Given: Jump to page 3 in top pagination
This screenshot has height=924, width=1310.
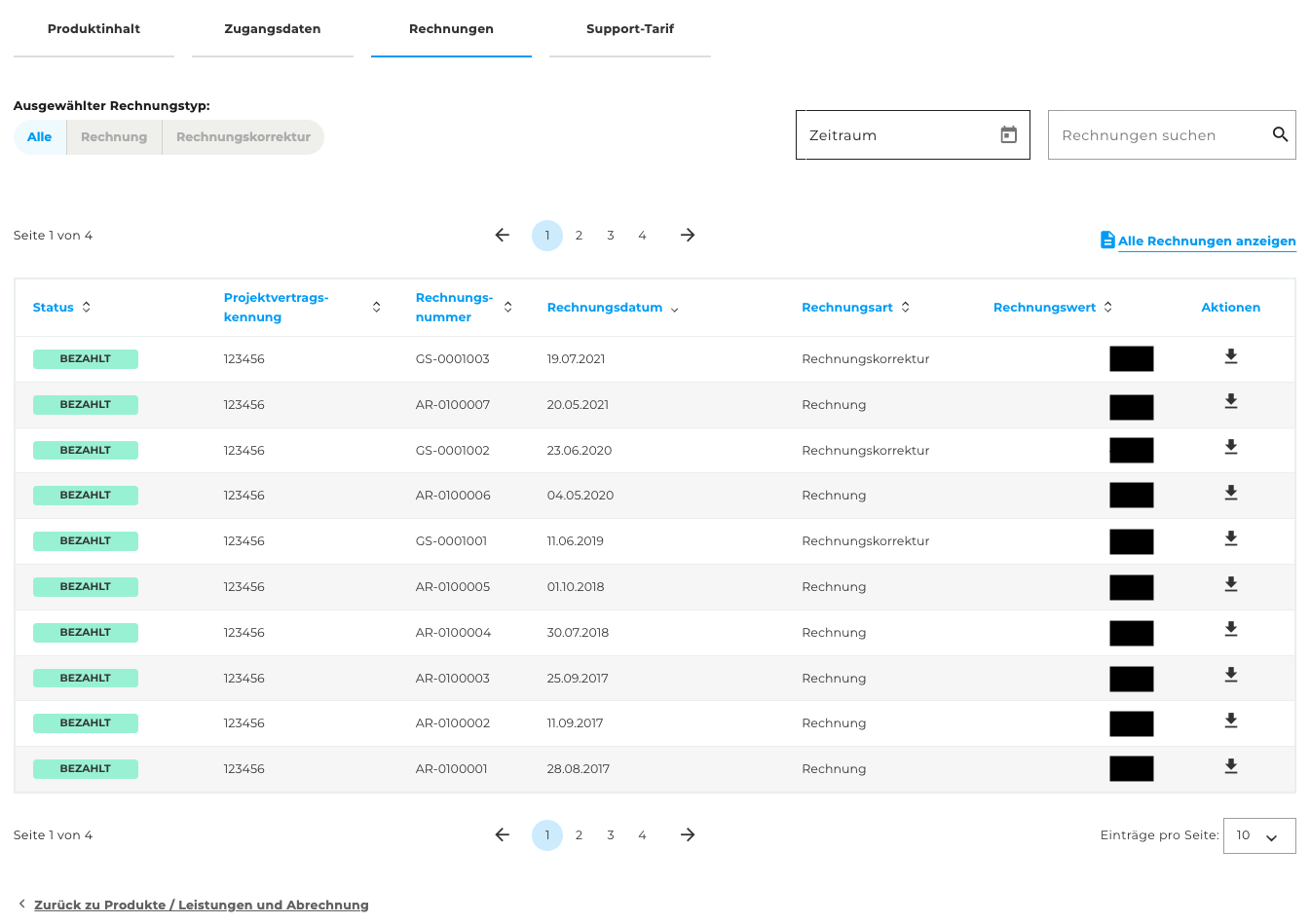Looking at the screenshot, I should click(611, 236).
